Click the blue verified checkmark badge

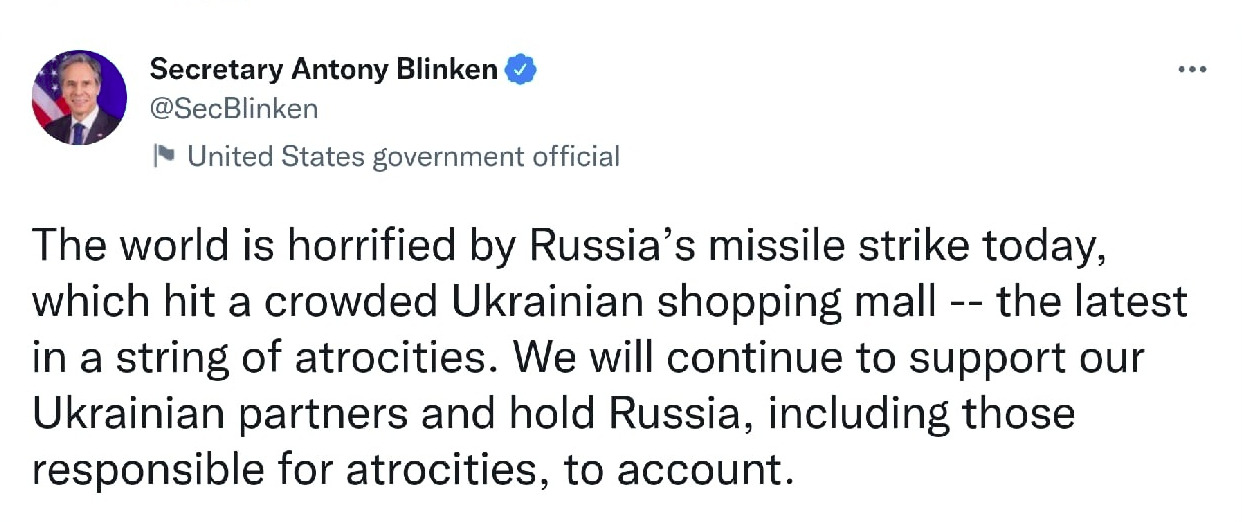tap(521, 69)
